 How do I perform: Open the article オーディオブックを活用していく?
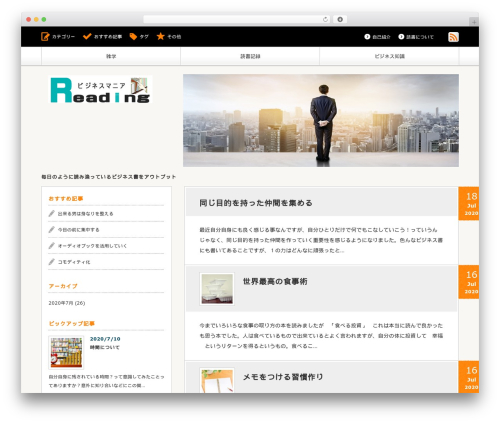[92, 246]
